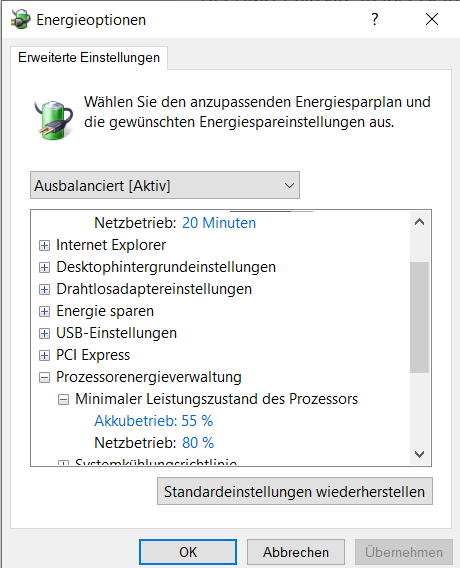Expand USB-Einstellungen plus box
This screenshot has width=460, height=568.
pos(44,334)
